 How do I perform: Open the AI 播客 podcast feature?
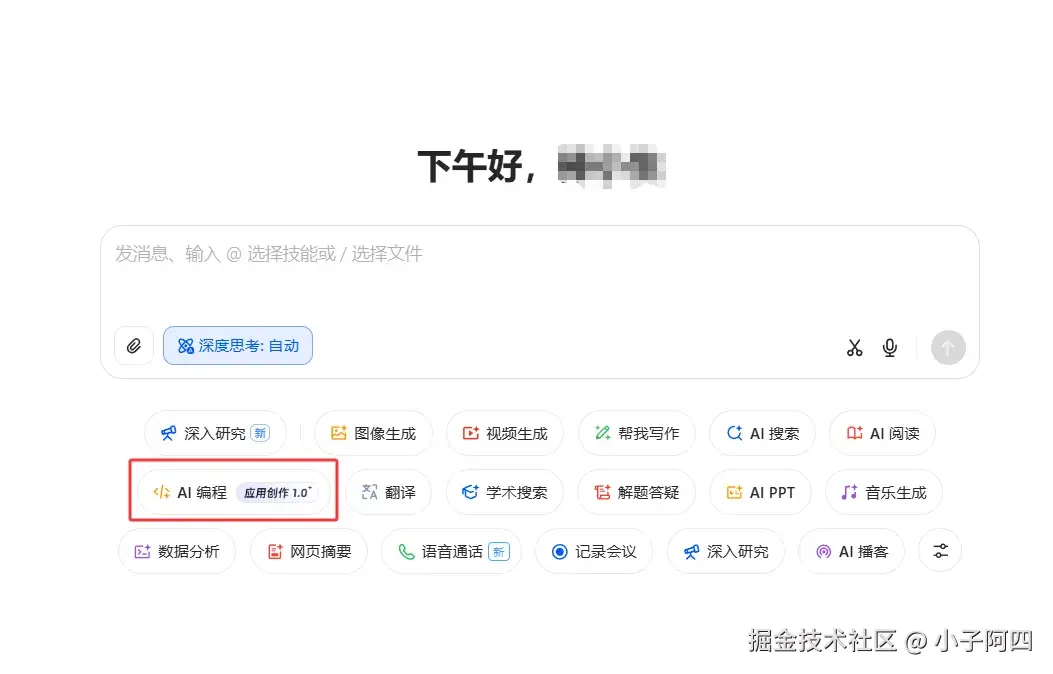852,551
